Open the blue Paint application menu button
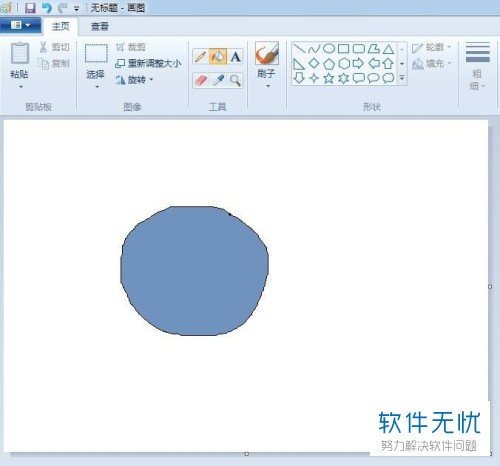500x466 pixels. click(x=20, y=25)
